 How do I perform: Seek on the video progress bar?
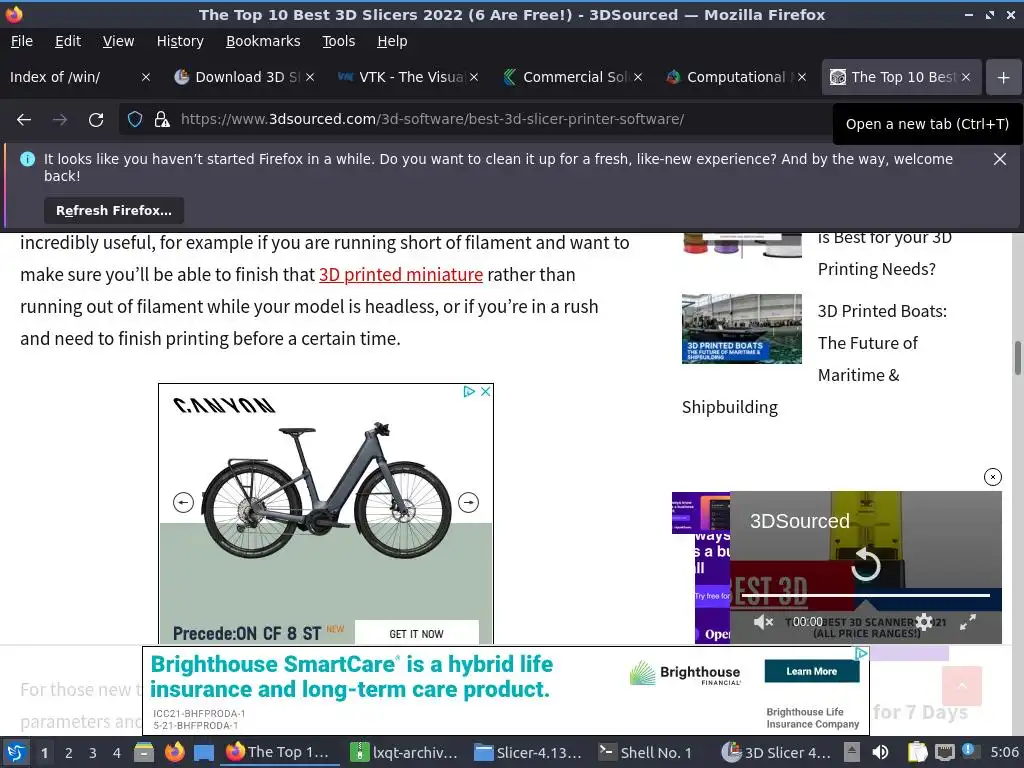[x=865, y=596]
